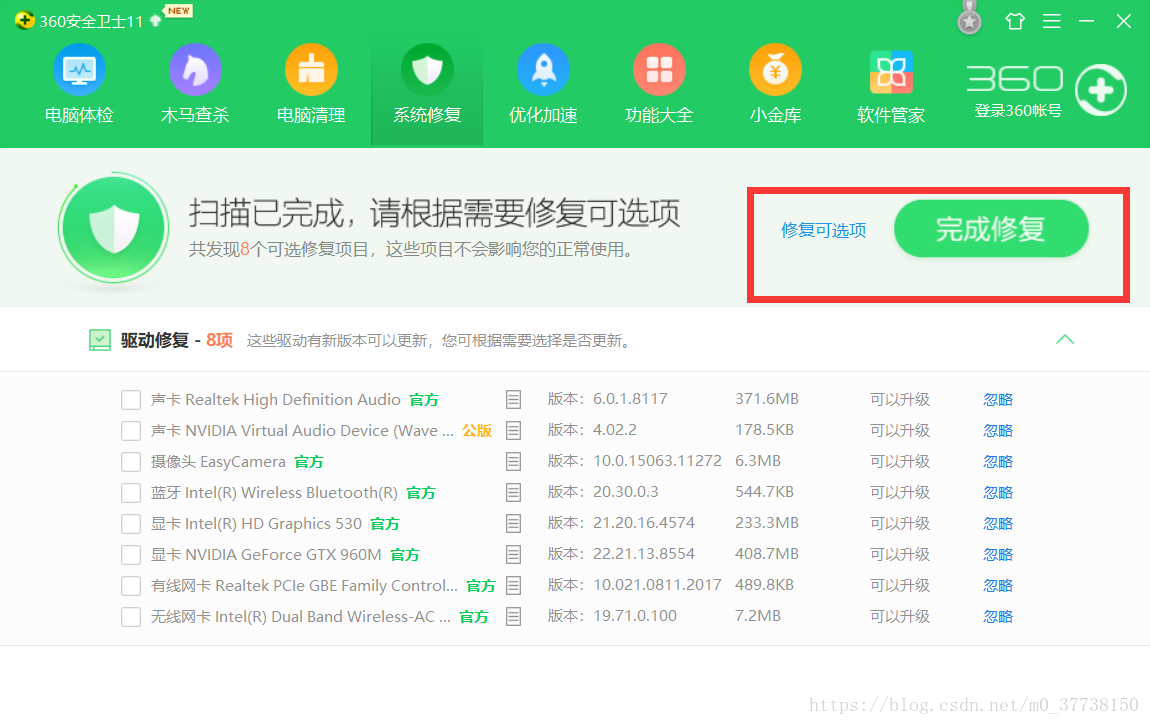Tick checkbox for Intel Dual Band Wireless-AC
1150x725 pixels.
pyautogui.click(x=131, y=617)
